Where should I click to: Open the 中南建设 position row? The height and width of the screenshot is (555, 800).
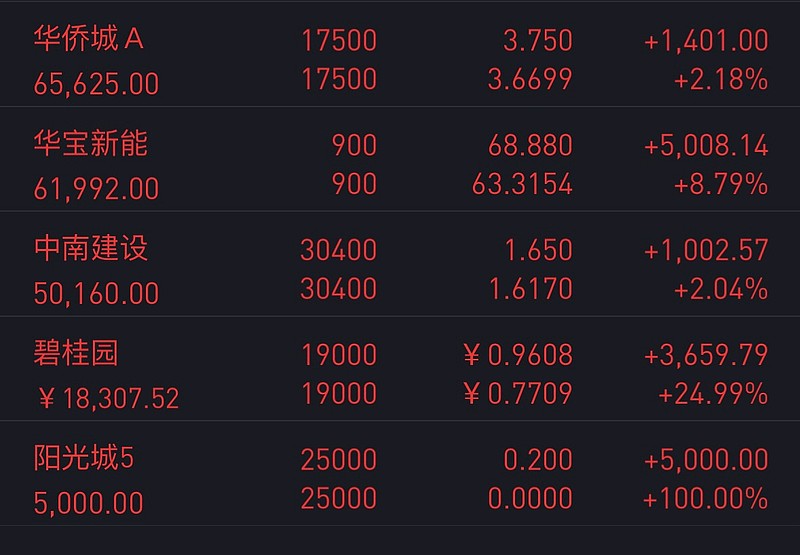pyautogui.click(x=400, y=264)
